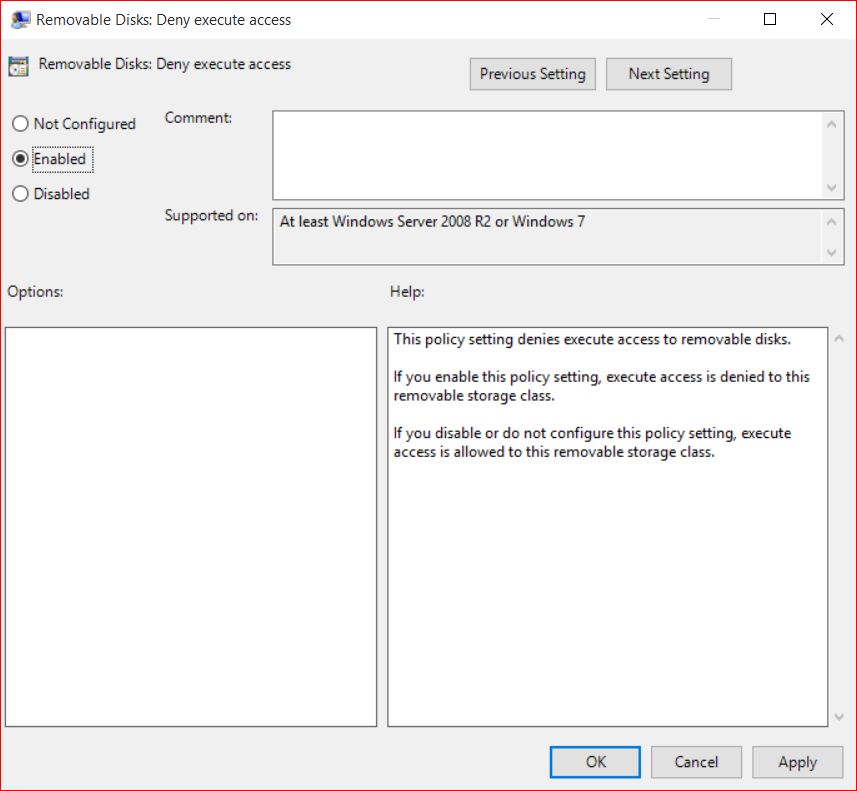The height and width of the screenshot is (791, 857).
Task: Apply the policy changes
Action: pyautogui.click(x=797, y=761)
